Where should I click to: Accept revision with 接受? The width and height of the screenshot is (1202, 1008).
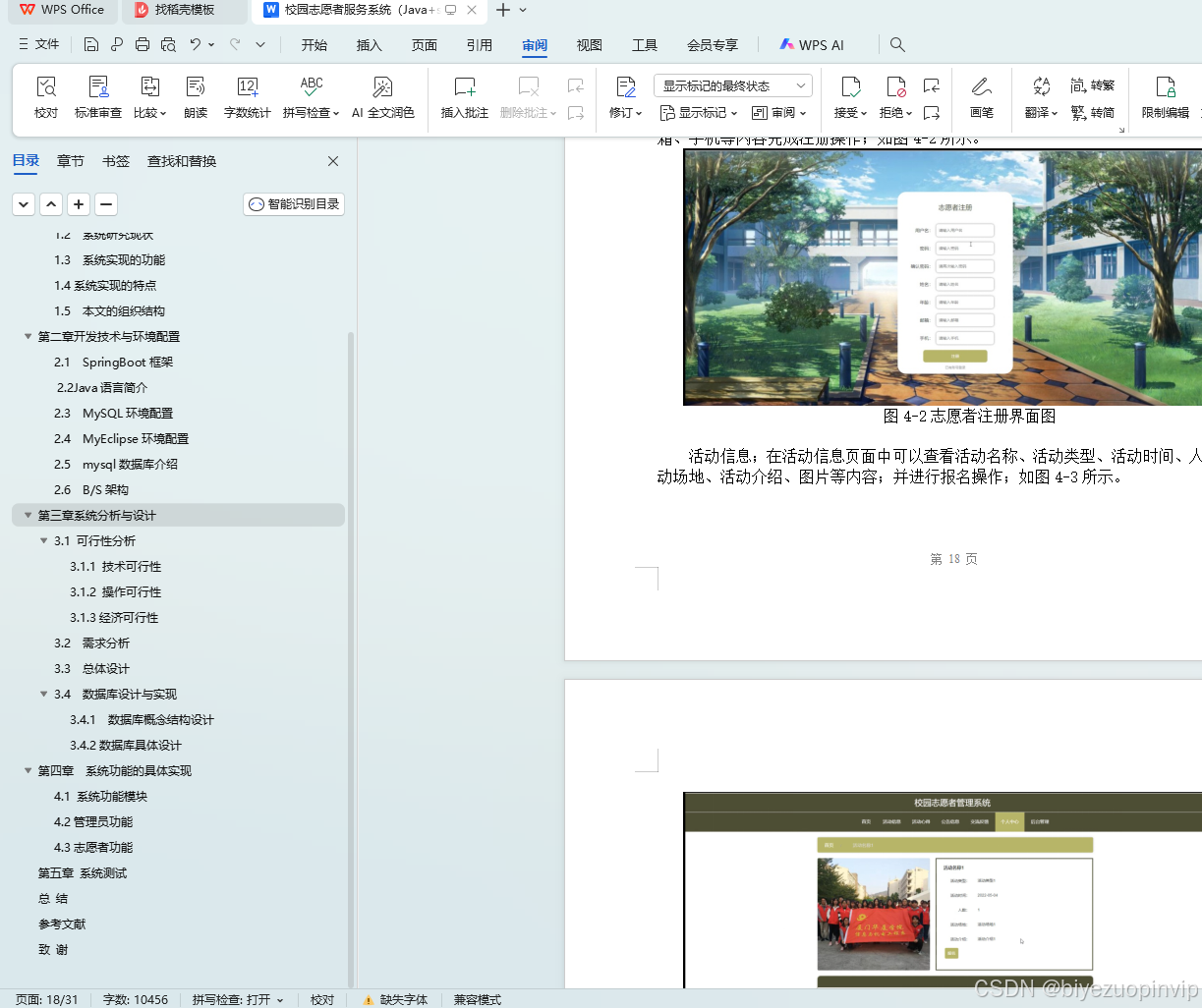pyautogui.click(x=850, y=97)
